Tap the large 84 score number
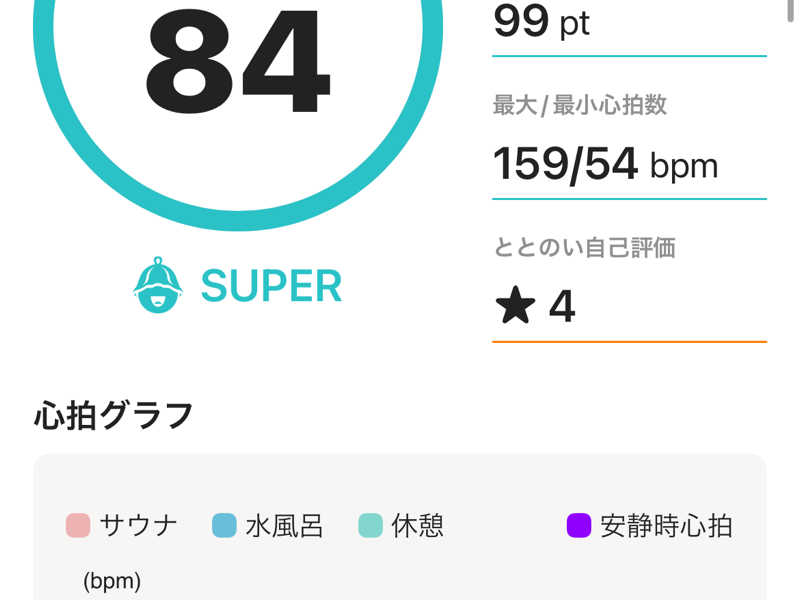Viewport: 800px width, 600px height. [x=238, y=61]
